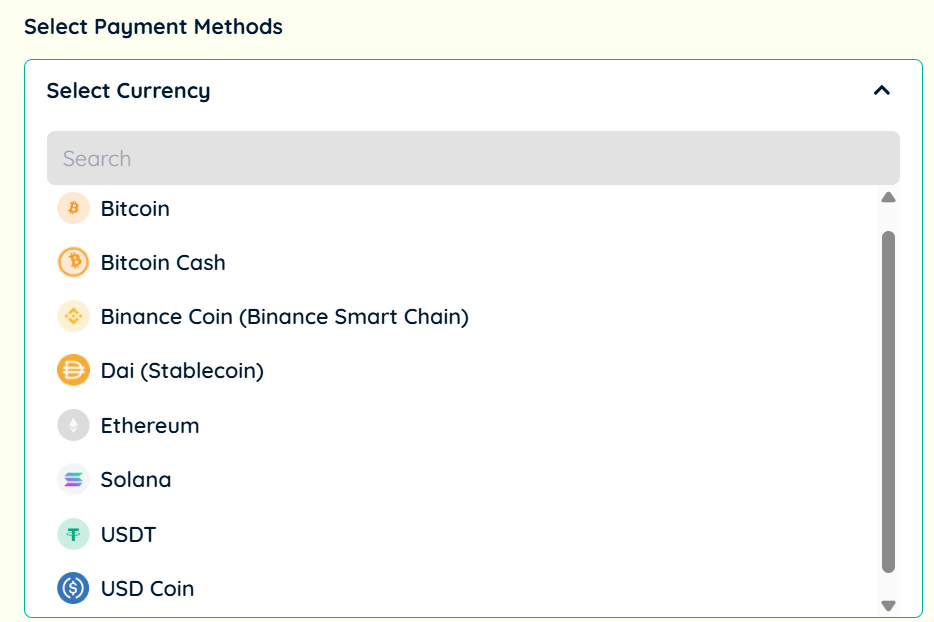Pick Dai (Stablecoin) from the list
This screenshot has width=934, height=622.
pos(182,371)
